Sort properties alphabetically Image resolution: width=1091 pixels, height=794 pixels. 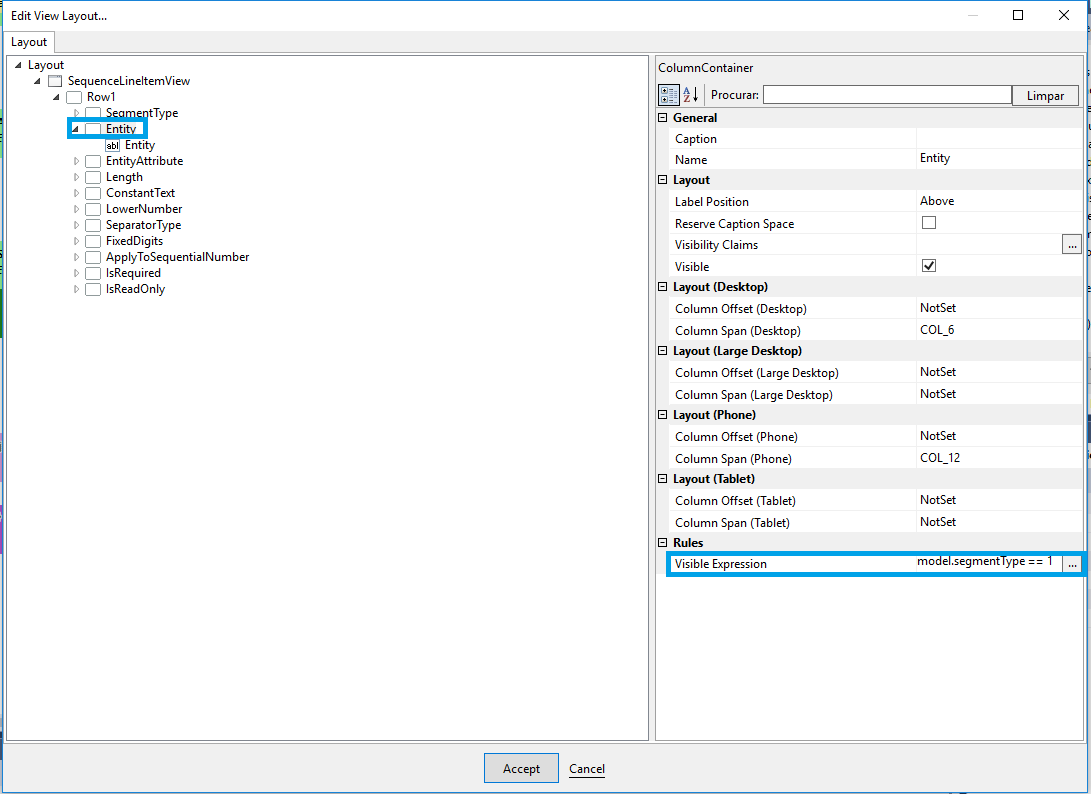pyautogui.click(x=690, y=95)
